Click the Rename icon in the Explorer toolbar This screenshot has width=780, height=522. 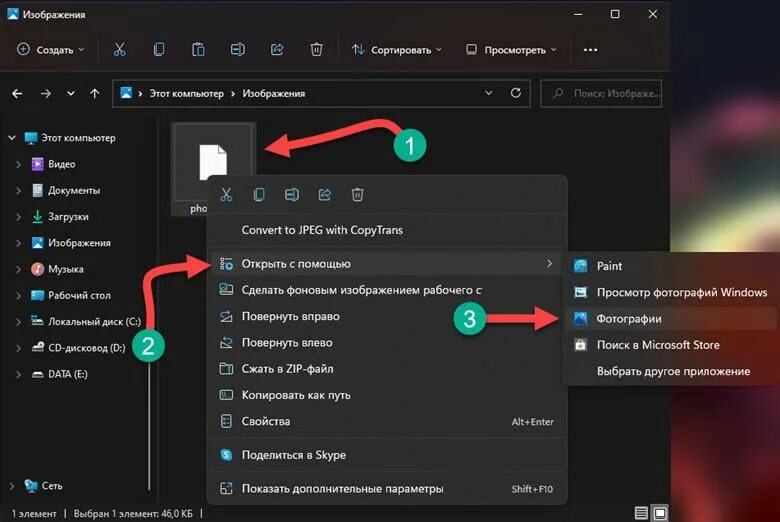click(x=238, y=49)
